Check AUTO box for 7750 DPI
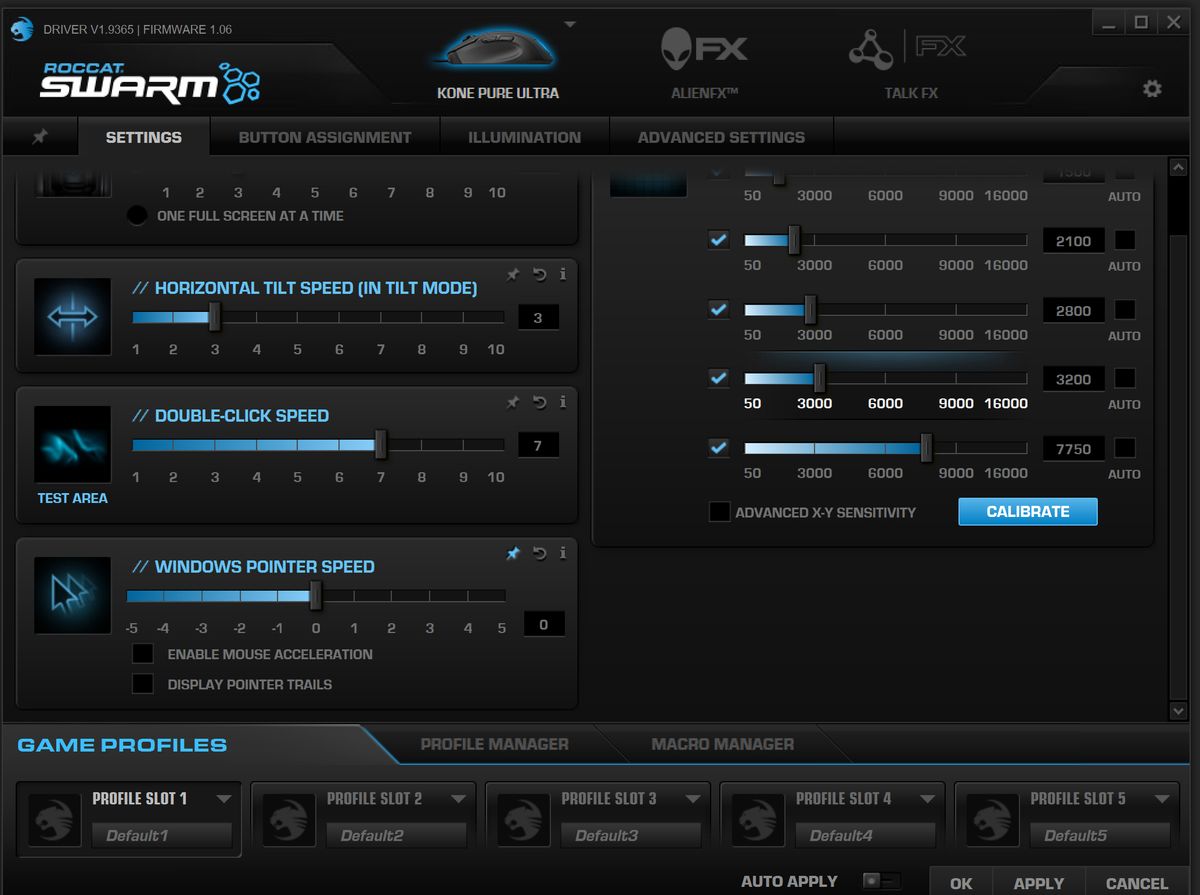Screen dimensions: 1200x895 (x=1125, y=447)
